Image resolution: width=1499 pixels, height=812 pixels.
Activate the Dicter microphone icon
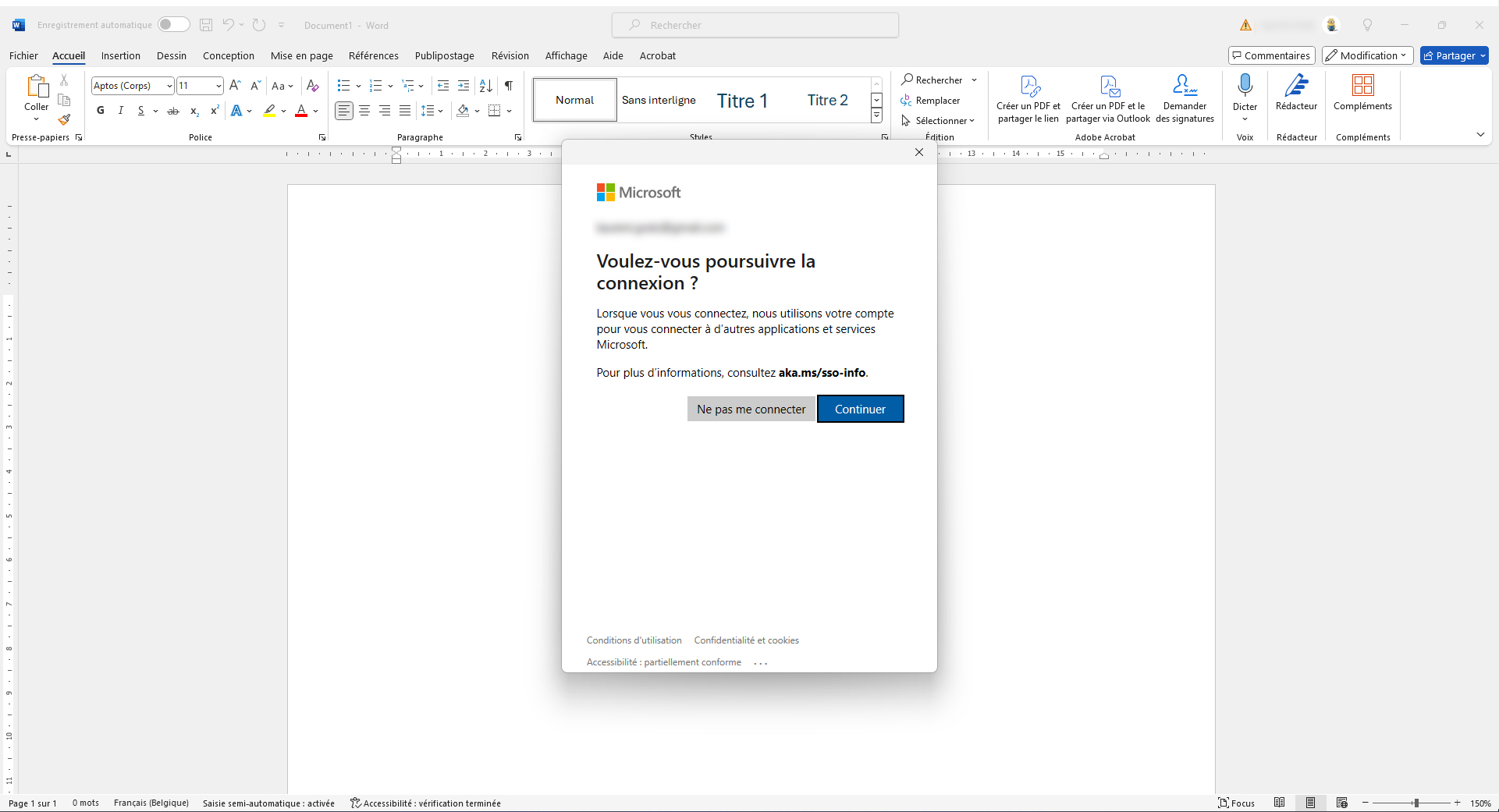[x=1245, y=87]
